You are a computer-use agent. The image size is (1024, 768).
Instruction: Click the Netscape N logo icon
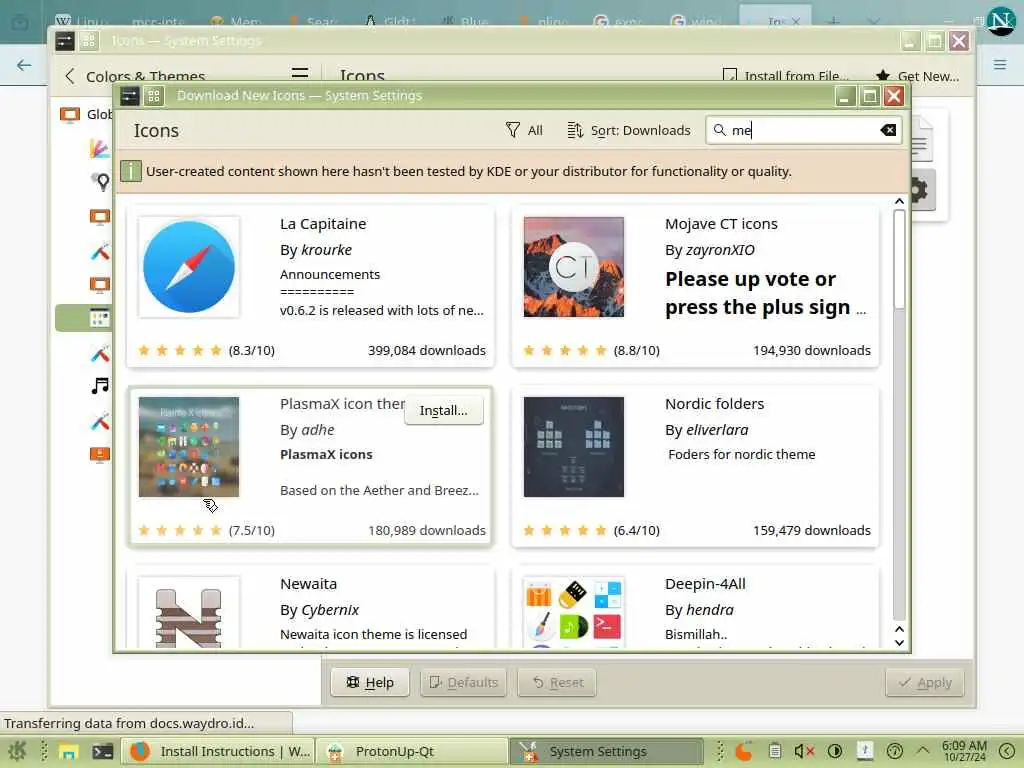tap(1001, 21)
